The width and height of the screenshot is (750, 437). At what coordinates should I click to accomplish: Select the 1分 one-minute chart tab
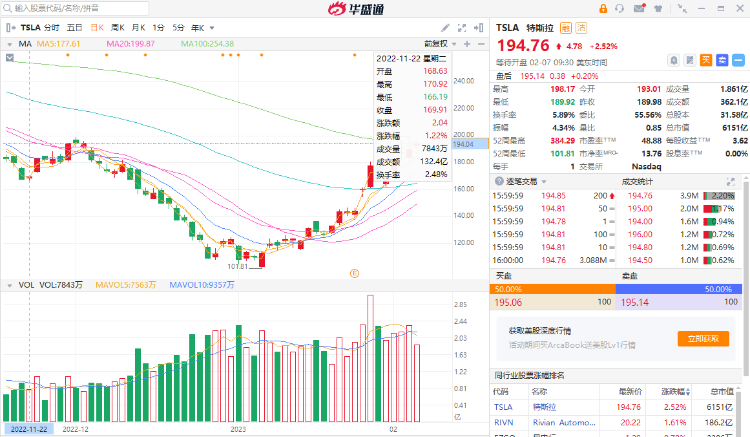158,28
